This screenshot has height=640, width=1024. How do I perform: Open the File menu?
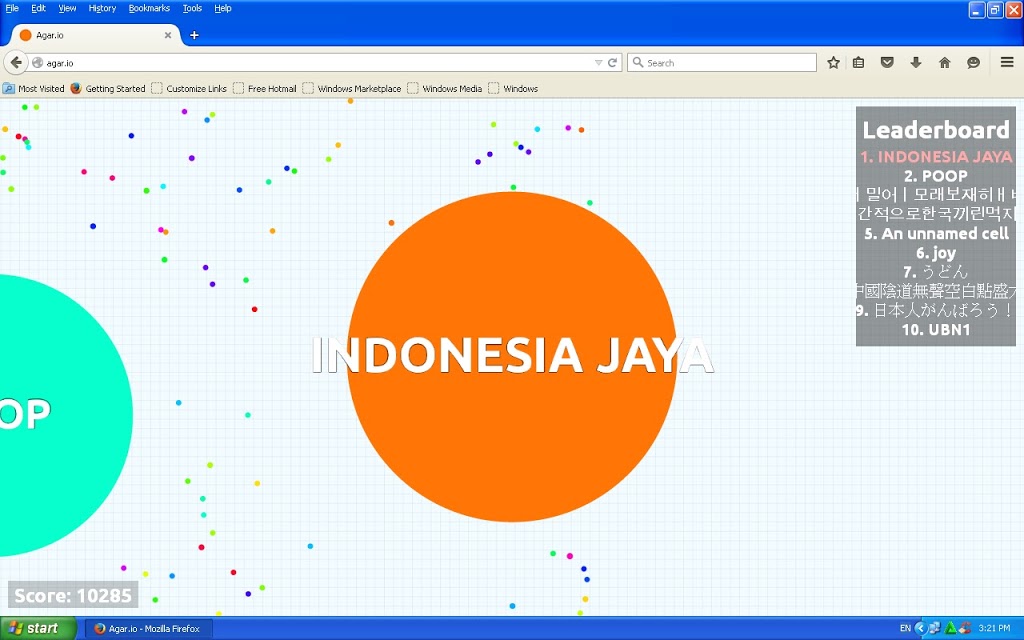click(x=12, y=8)
